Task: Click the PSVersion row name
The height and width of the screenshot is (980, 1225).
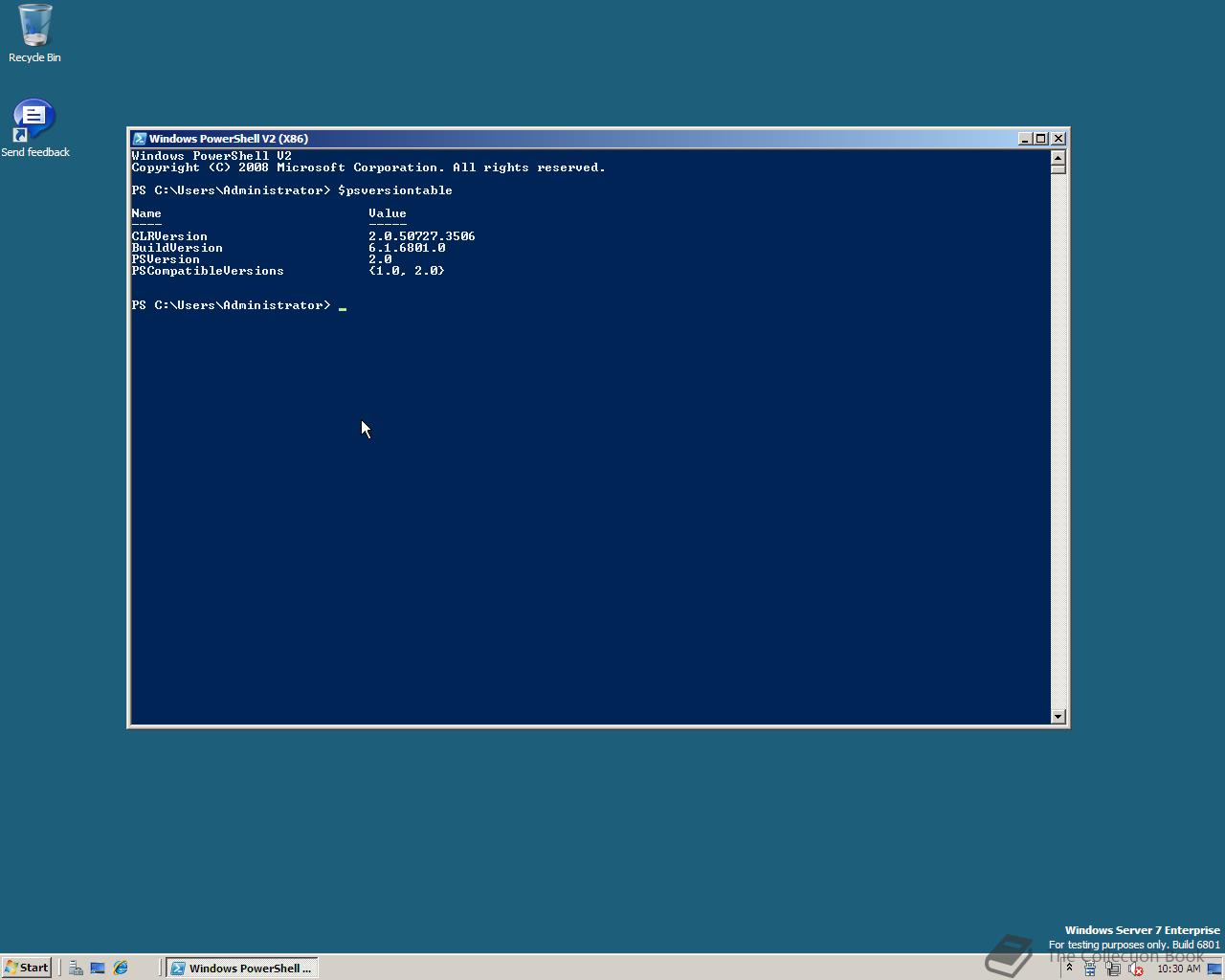Action: (x=166, y=259)
